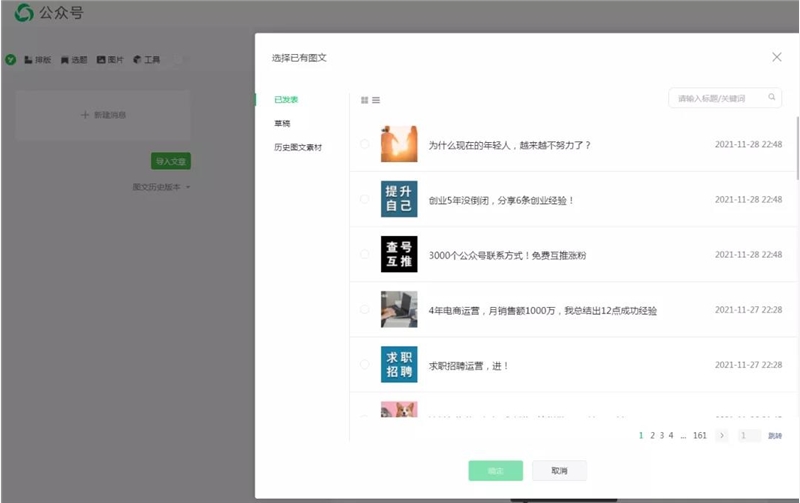Click the green checkmark status icon
This screenshot has width=800, height=503.
(x=11, y=60)
